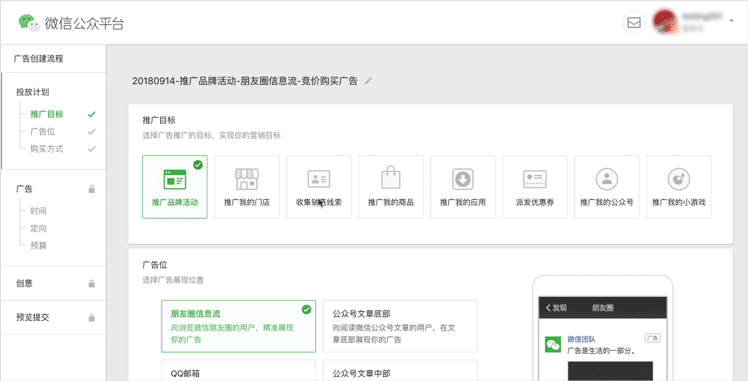Click the lock icon beside 创意

point(92,284)
